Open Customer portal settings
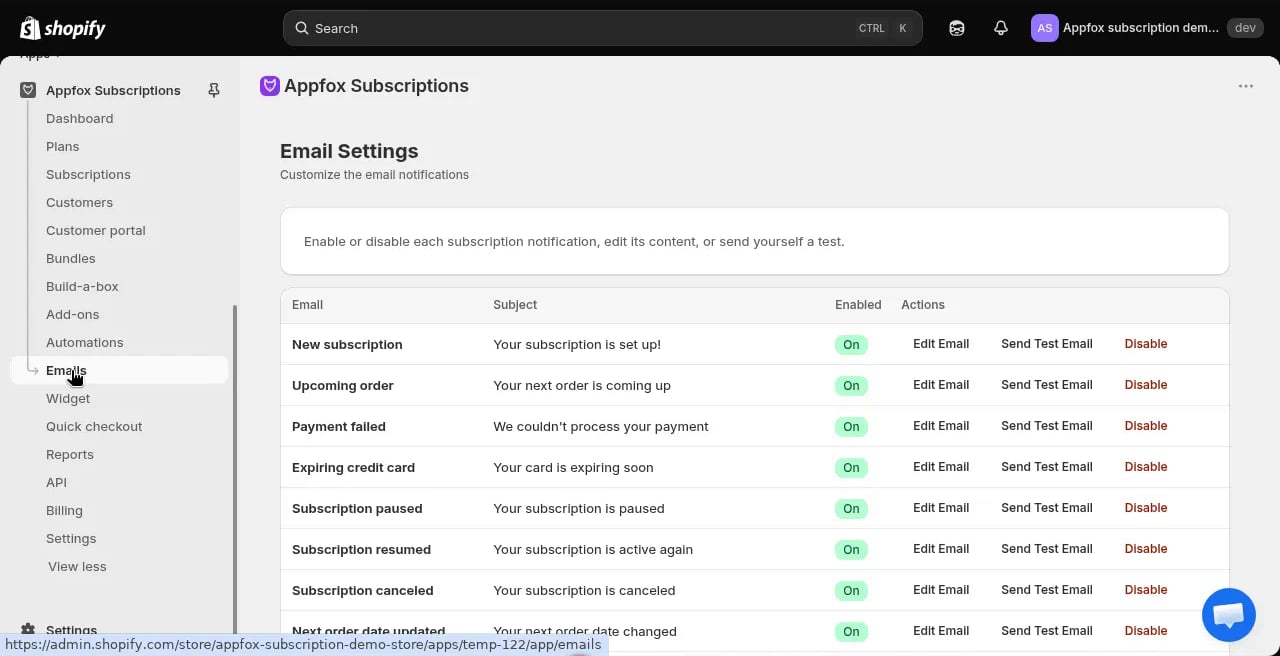Viewport: 1280px width, 656px height. [96, 230]
